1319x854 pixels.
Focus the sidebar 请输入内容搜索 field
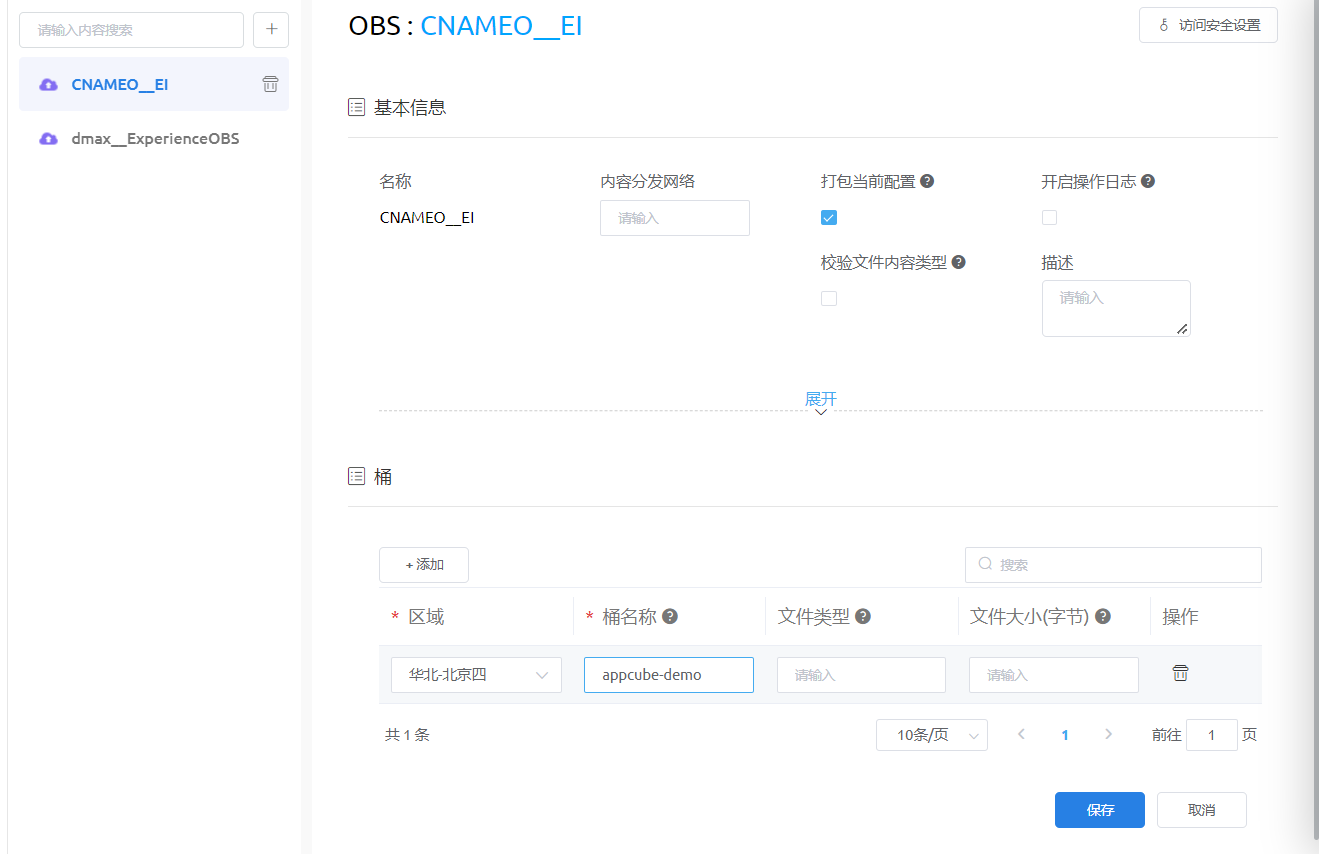[131, 30]
